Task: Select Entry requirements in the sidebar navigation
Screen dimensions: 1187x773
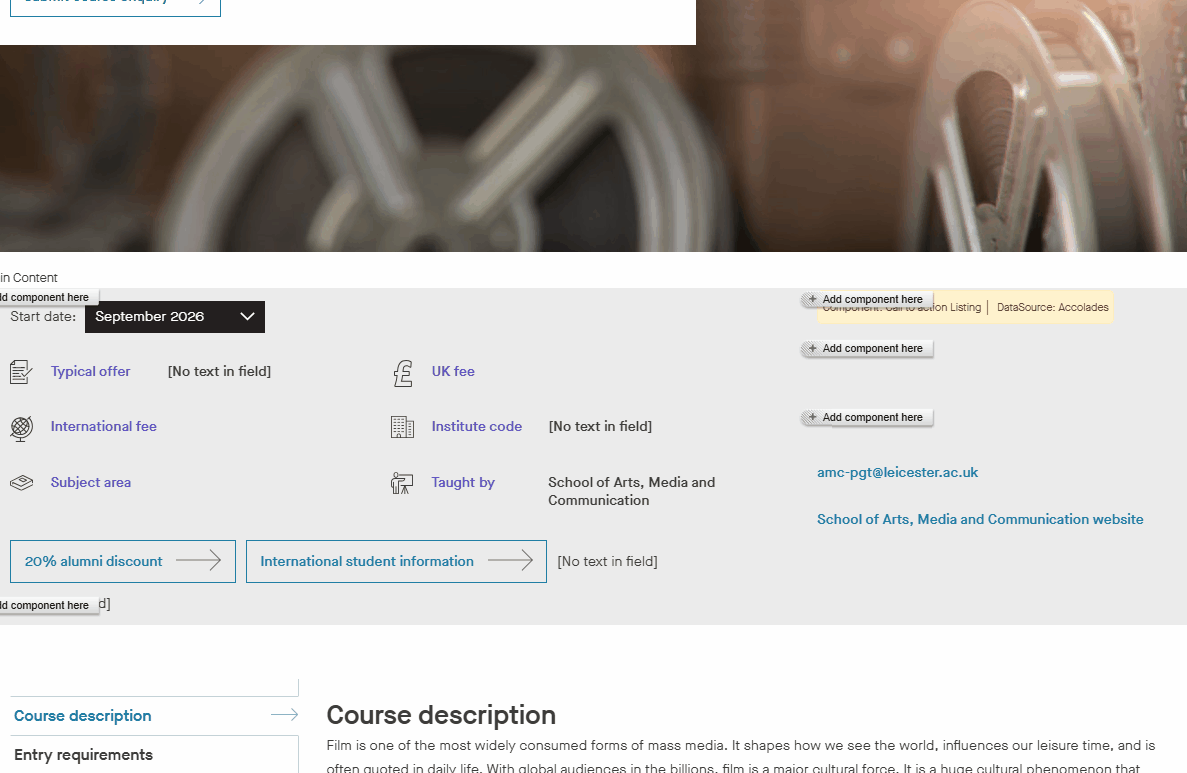Action: click(x=83, y=754)
